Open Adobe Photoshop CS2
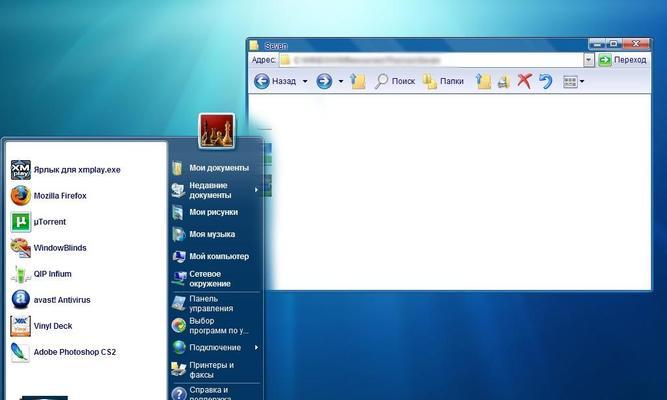The image size is (667, 400). pyautogui.click(x=63, y=352)
